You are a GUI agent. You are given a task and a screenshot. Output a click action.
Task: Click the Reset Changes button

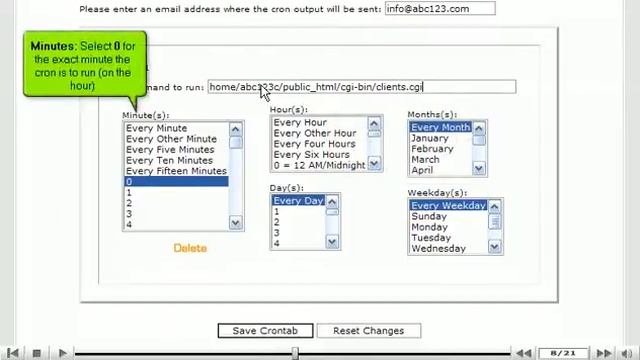click(x=369, y=331)
